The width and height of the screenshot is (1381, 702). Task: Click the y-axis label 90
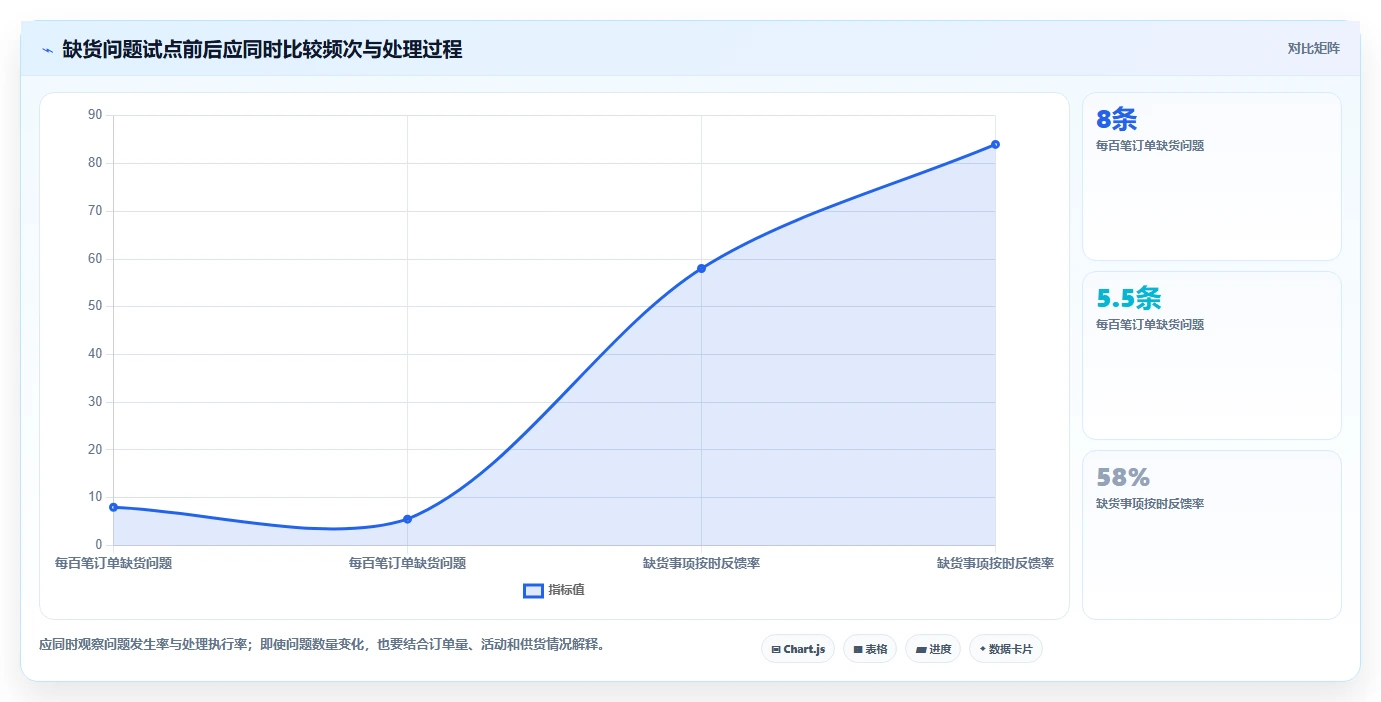(x=95, y=115)
